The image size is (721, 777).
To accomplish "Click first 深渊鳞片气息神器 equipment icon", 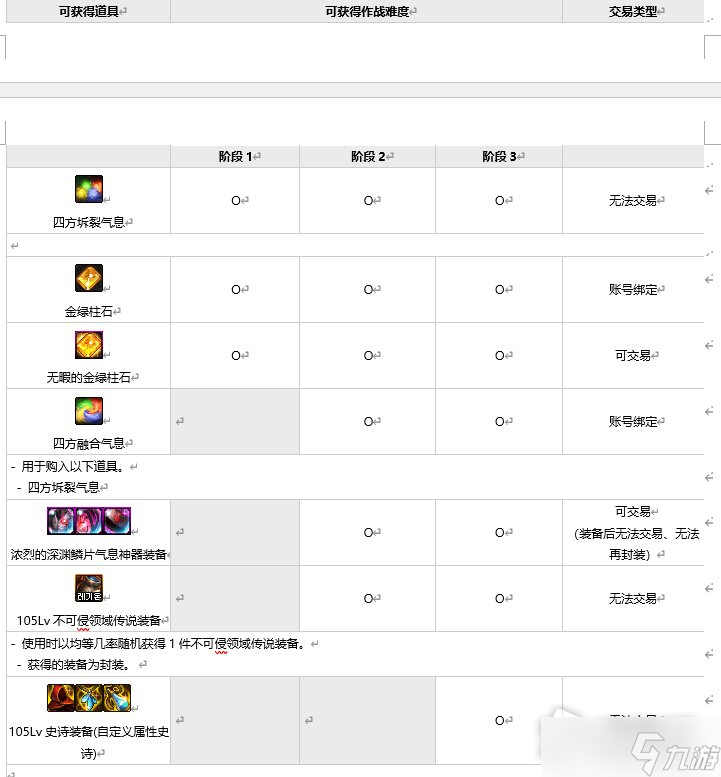I will pos(60,521).
